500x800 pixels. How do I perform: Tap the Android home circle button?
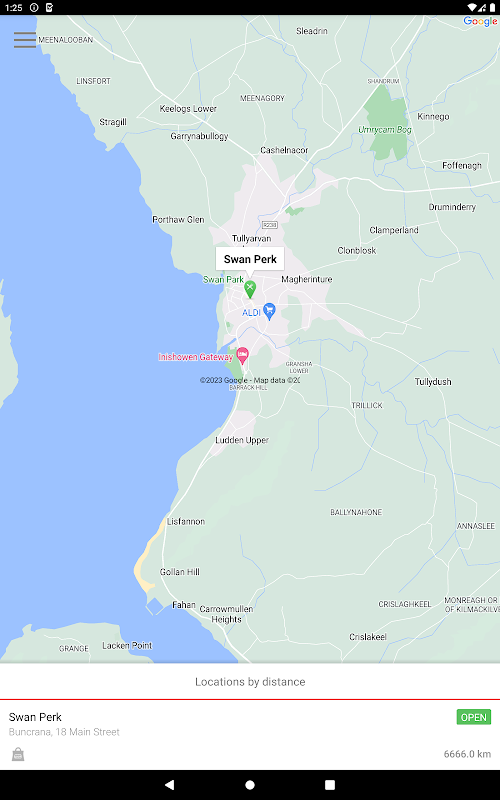tap(250, 785)
